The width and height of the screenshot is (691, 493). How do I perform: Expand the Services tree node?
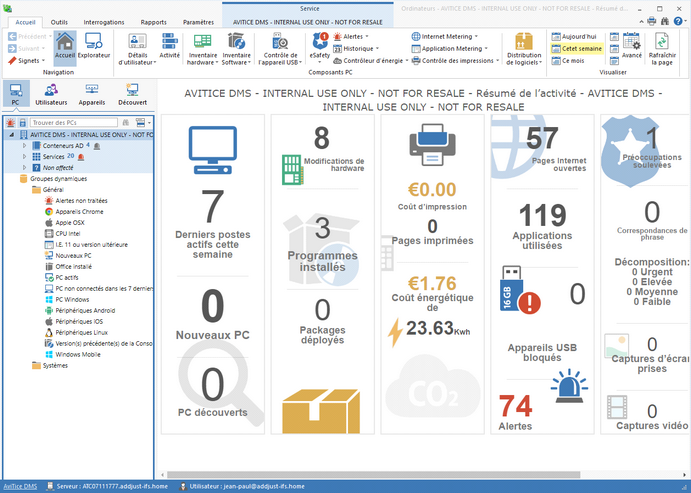(24, 156)
